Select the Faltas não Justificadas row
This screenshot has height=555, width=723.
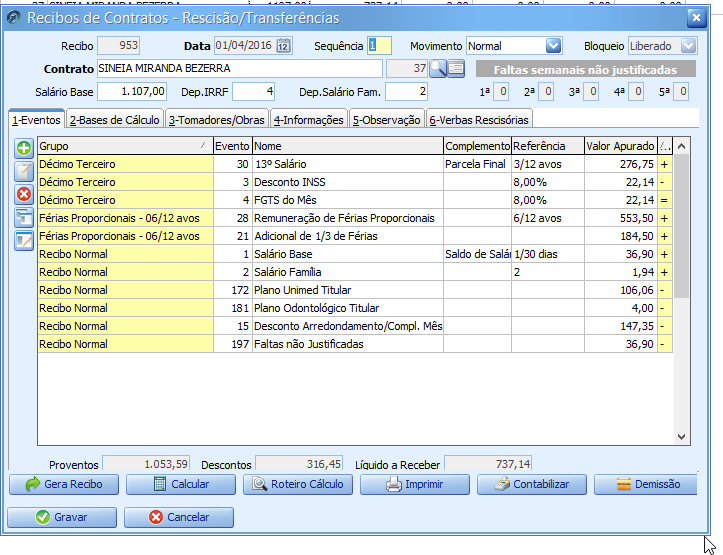click(355, 344)
